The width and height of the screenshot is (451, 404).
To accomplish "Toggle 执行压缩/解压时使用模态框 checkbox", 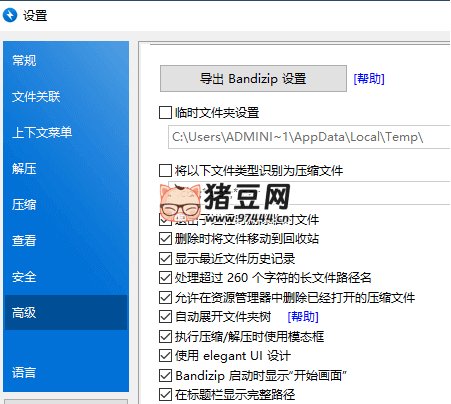I will [x=165, y=336].
